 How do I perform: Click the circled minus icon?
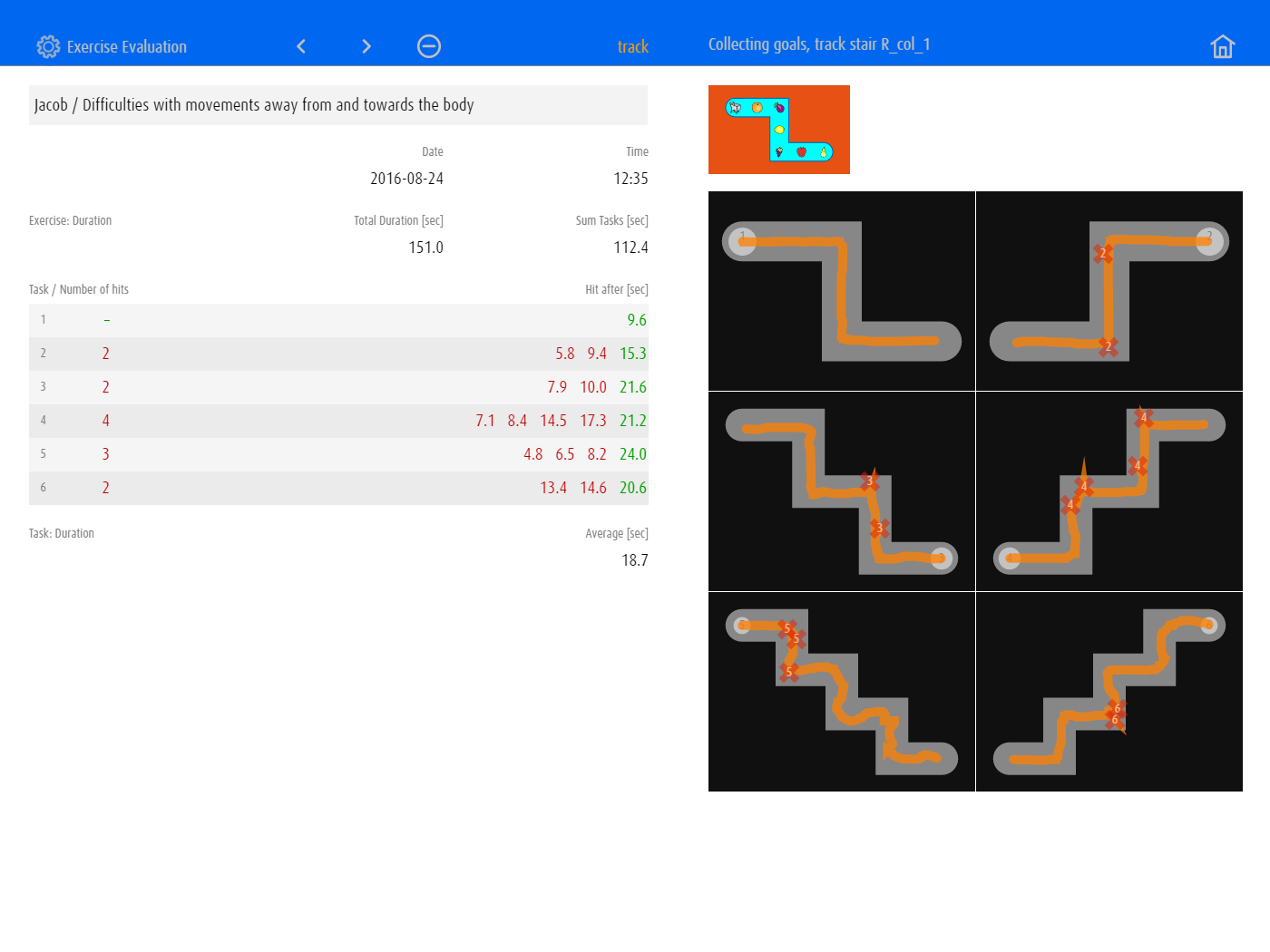[429, 46]
